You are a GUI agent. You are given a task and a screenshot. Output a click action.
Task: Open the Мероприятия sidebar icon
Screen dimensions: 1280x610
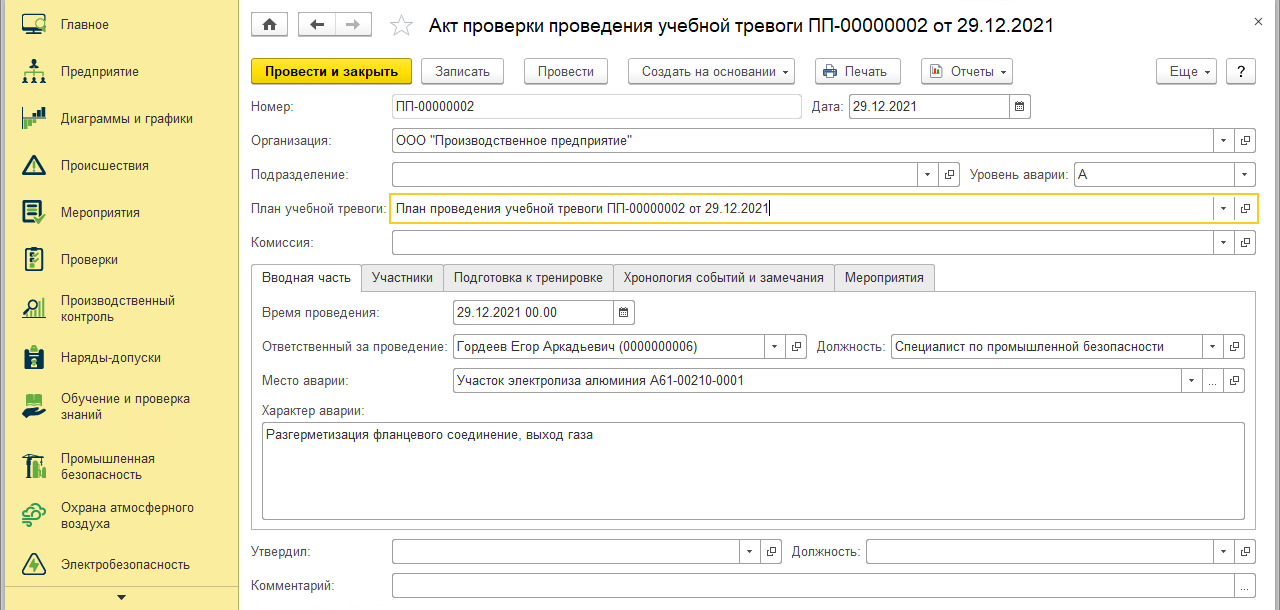34,212
